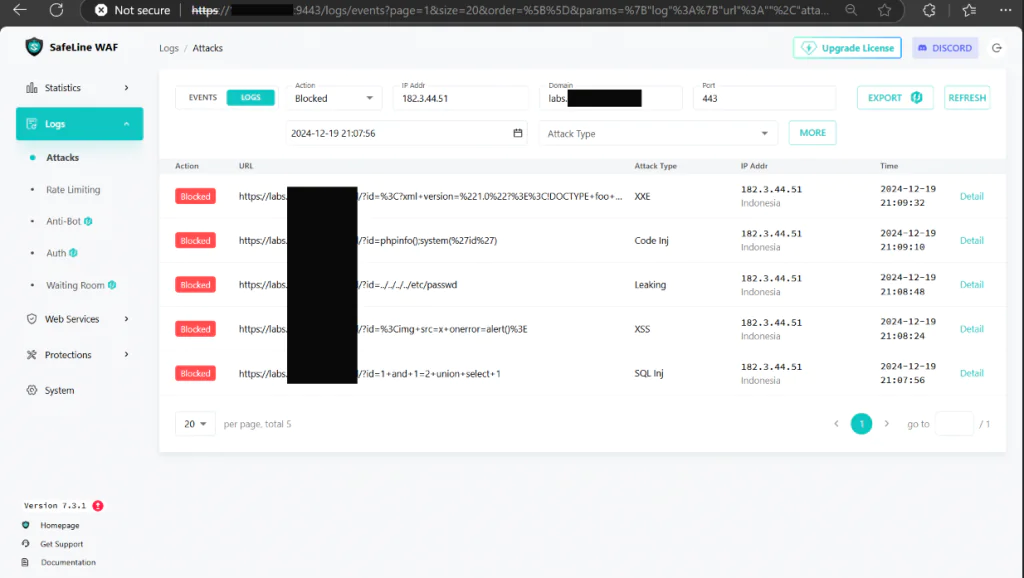Click the DISCORD button
The image size is (1024, 578).
945,48
